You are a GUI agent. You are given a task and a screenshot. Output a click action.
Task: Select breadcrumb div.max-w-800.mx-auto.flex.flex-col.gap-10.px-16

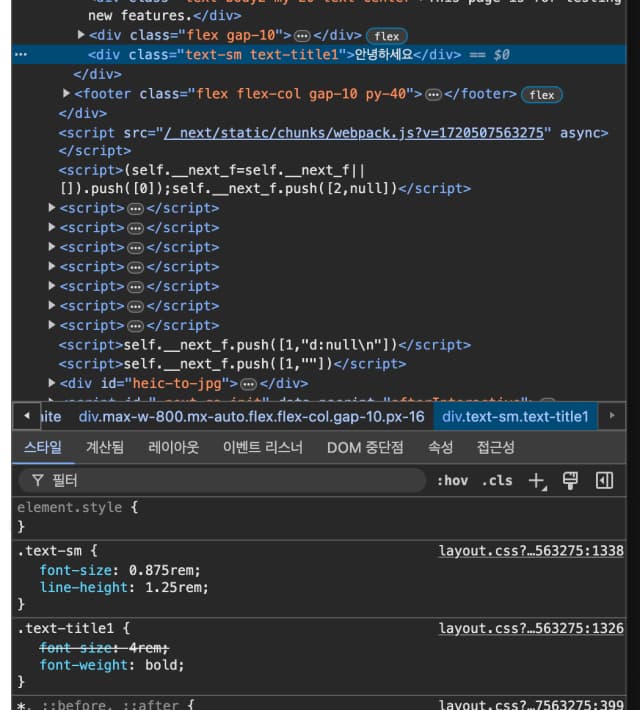pyautogui.click(x=251, y=417)
